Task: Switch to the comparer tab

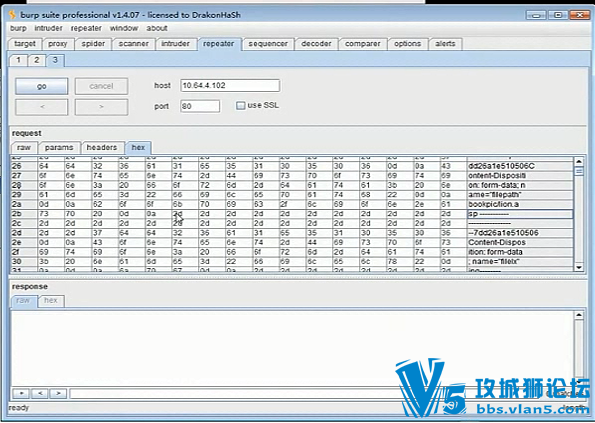Action: click(x=362, y=44)
